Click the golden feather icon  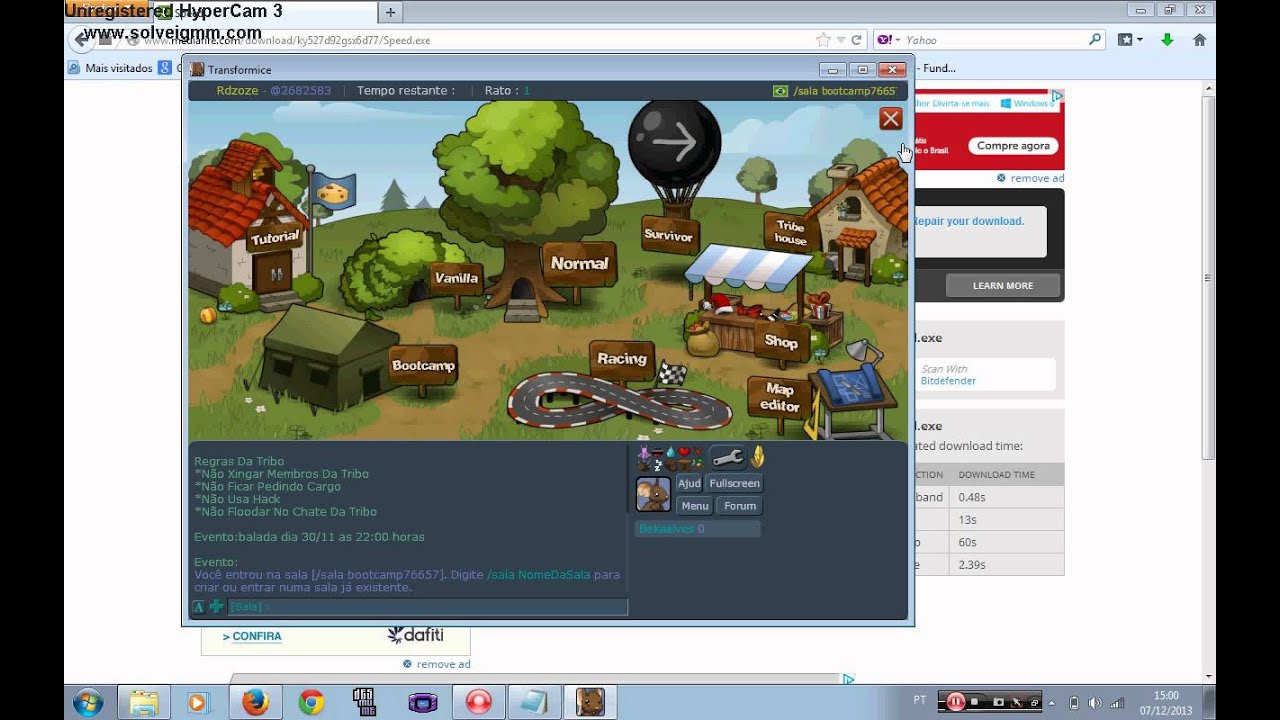coord(758,456)
